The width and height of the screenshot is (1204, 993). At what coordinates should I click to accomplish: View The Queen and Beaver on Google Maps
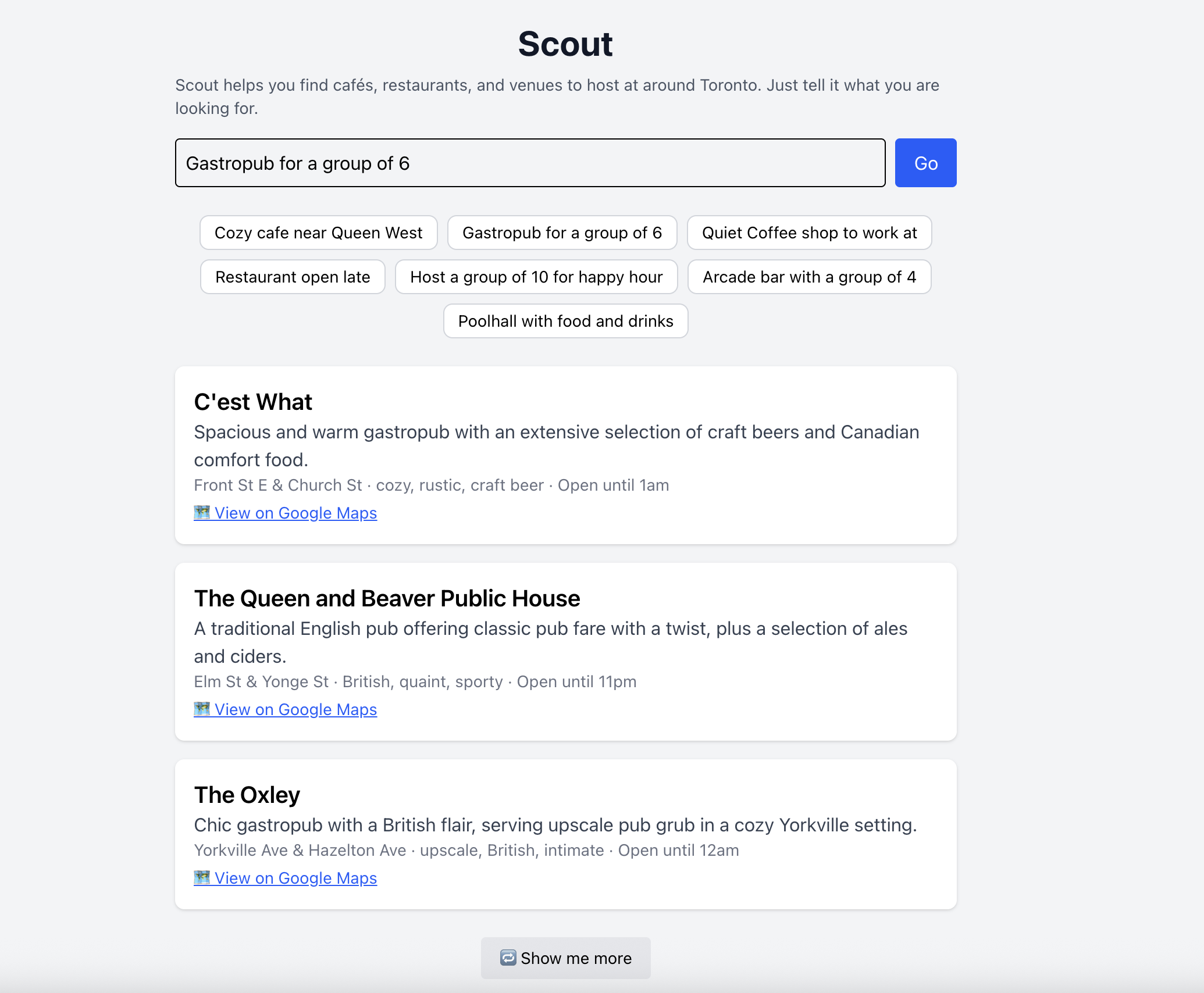click(295, 709)
